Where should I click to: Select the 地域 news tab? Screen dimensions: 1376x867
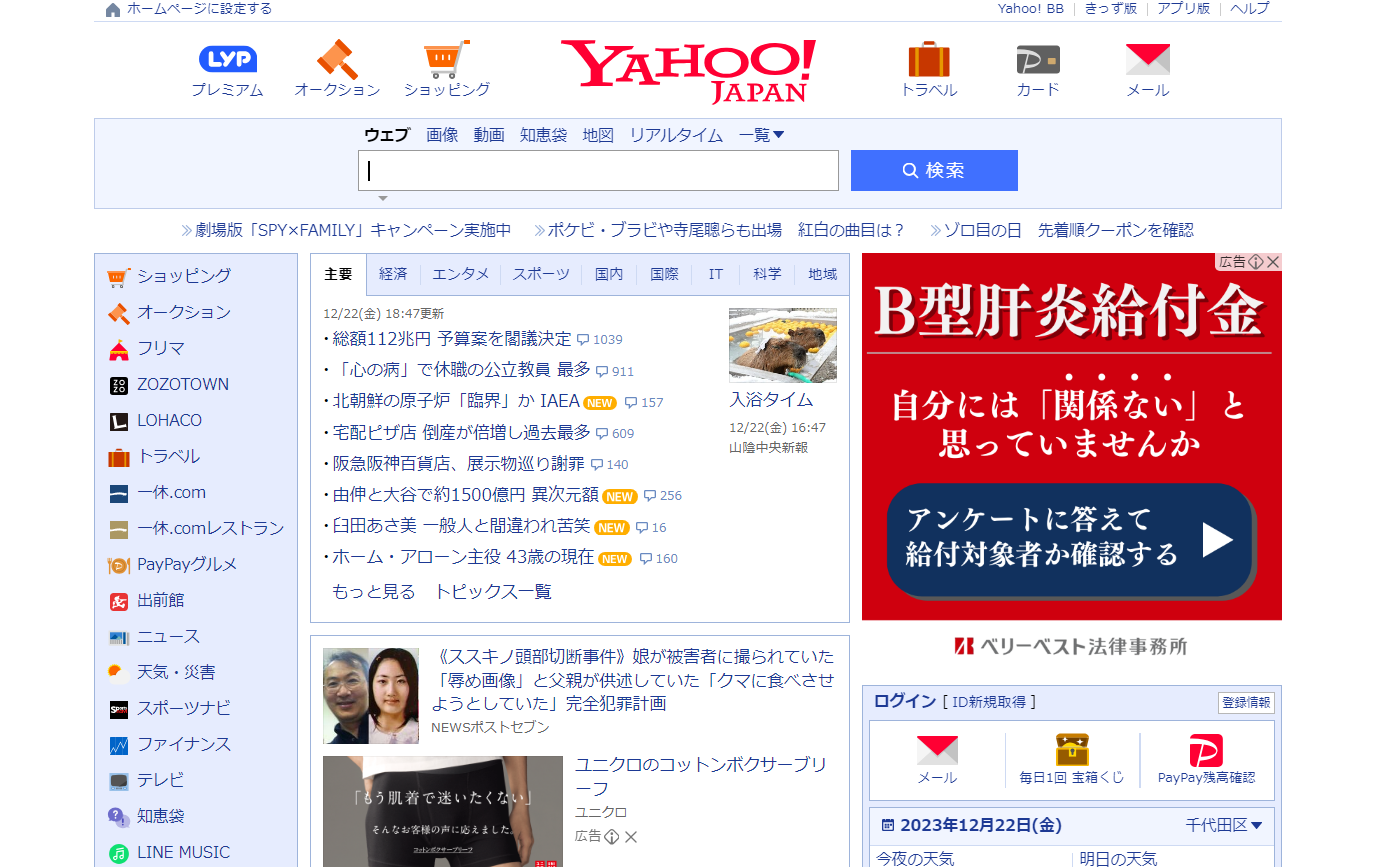click(x=823, y=274)
